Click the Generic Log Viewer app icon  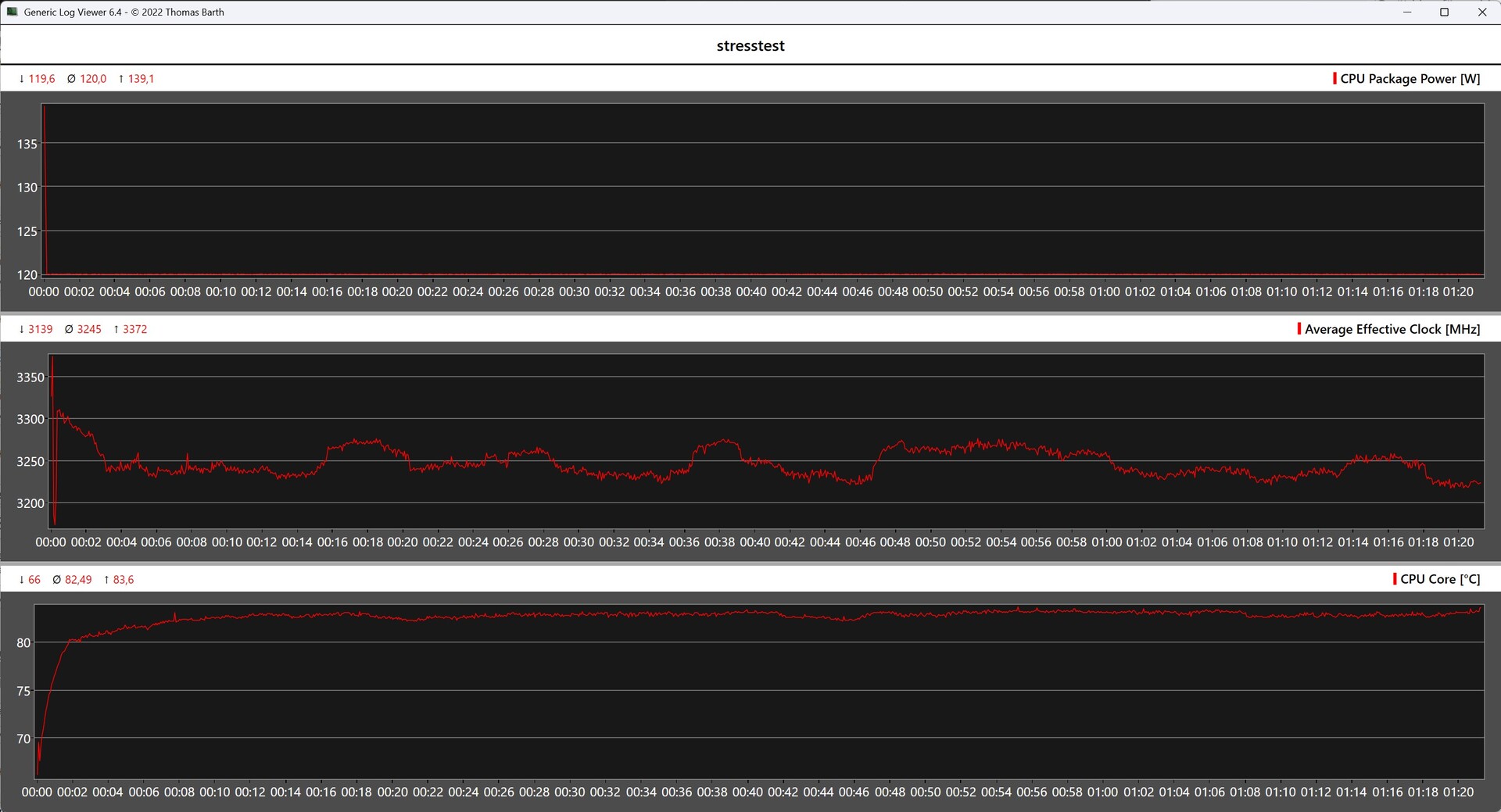coord(12,12)
